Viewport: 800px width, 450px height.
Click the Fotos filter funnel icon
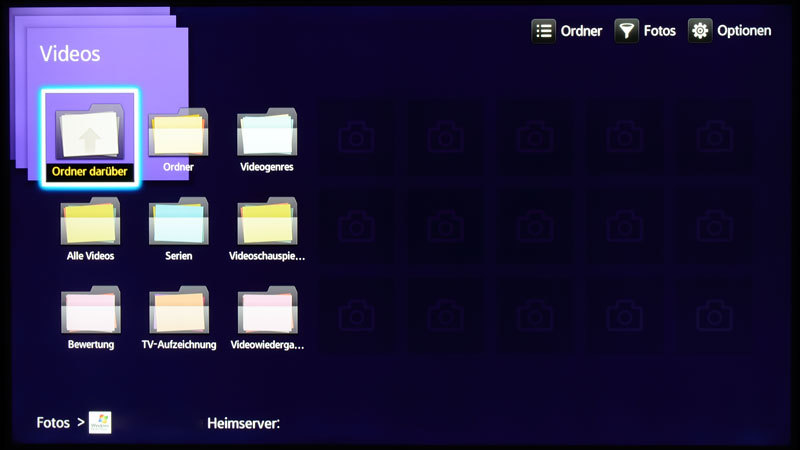[x=627, y=31]
